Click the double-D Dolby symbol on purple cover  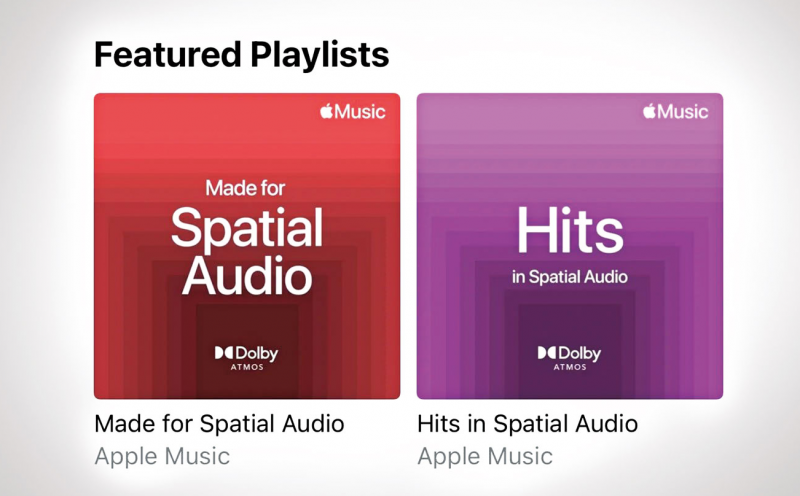click(546, 353)
